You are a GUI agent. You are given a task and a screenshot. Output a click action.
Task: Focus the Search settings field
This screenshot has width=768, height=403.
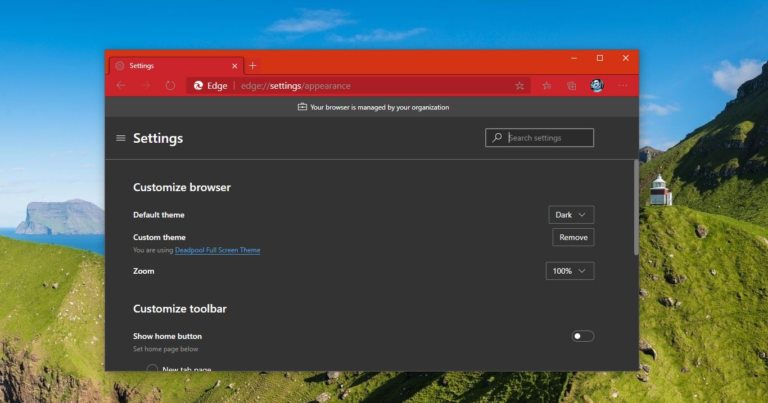click(539, 138)
